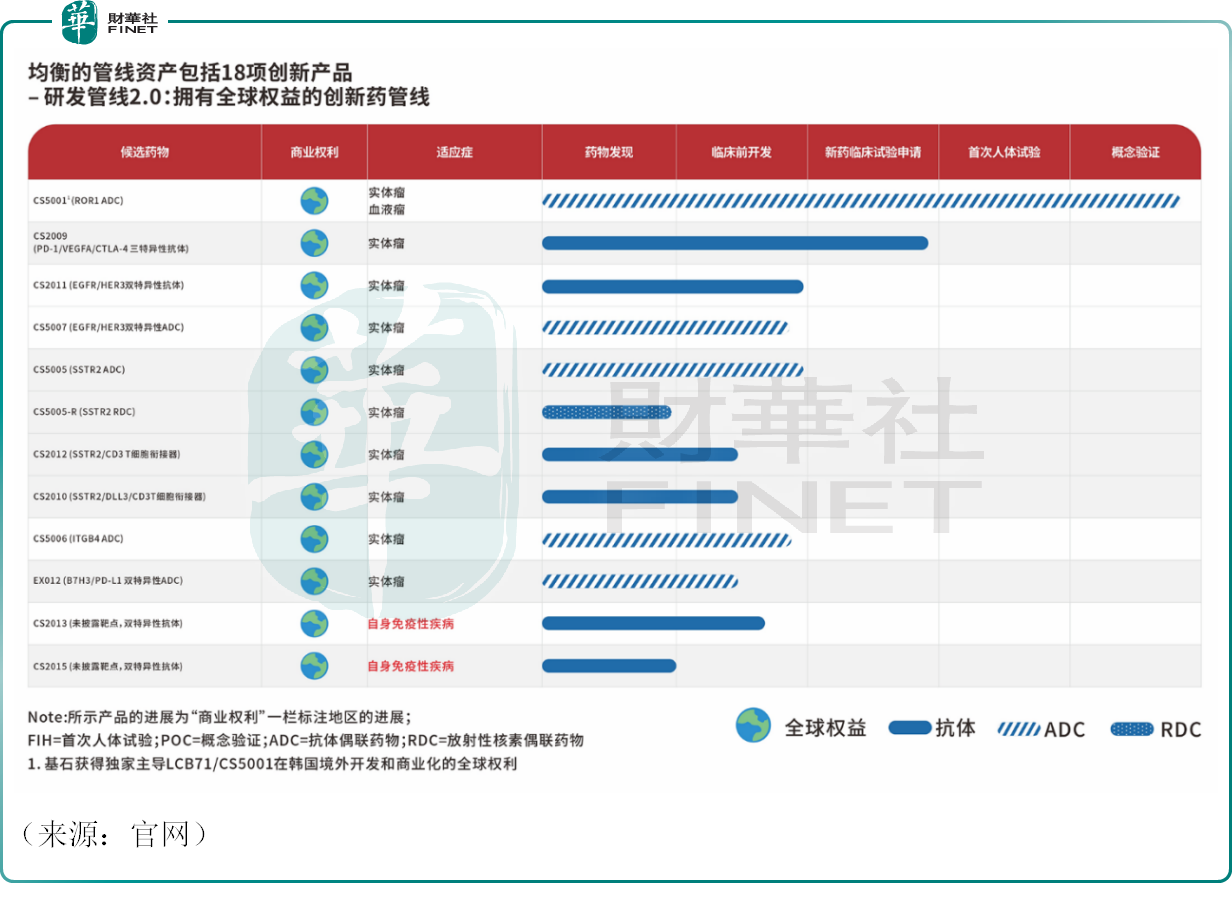Click the 概念验证 column header
This screenshot has height=903, width=1232.
[1135, 152]
